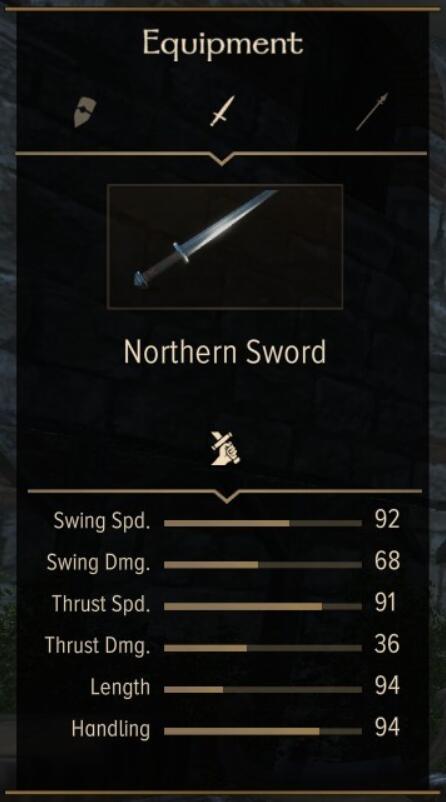This screenshot has width=446, height=802.
Task: Click the Swing Spd. stat bar
Action: pos(263,523)
